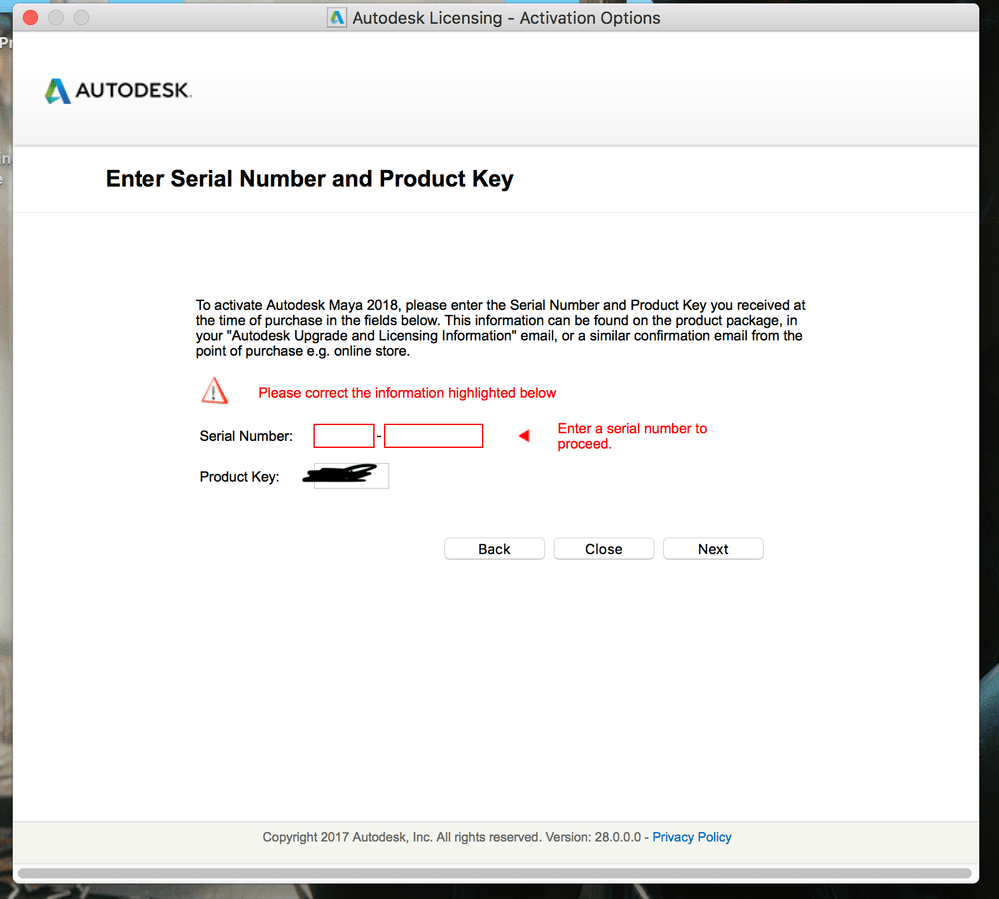The image size is (999, 899).
Task: Go to the previous step with Back
Action: pos(494,549)
